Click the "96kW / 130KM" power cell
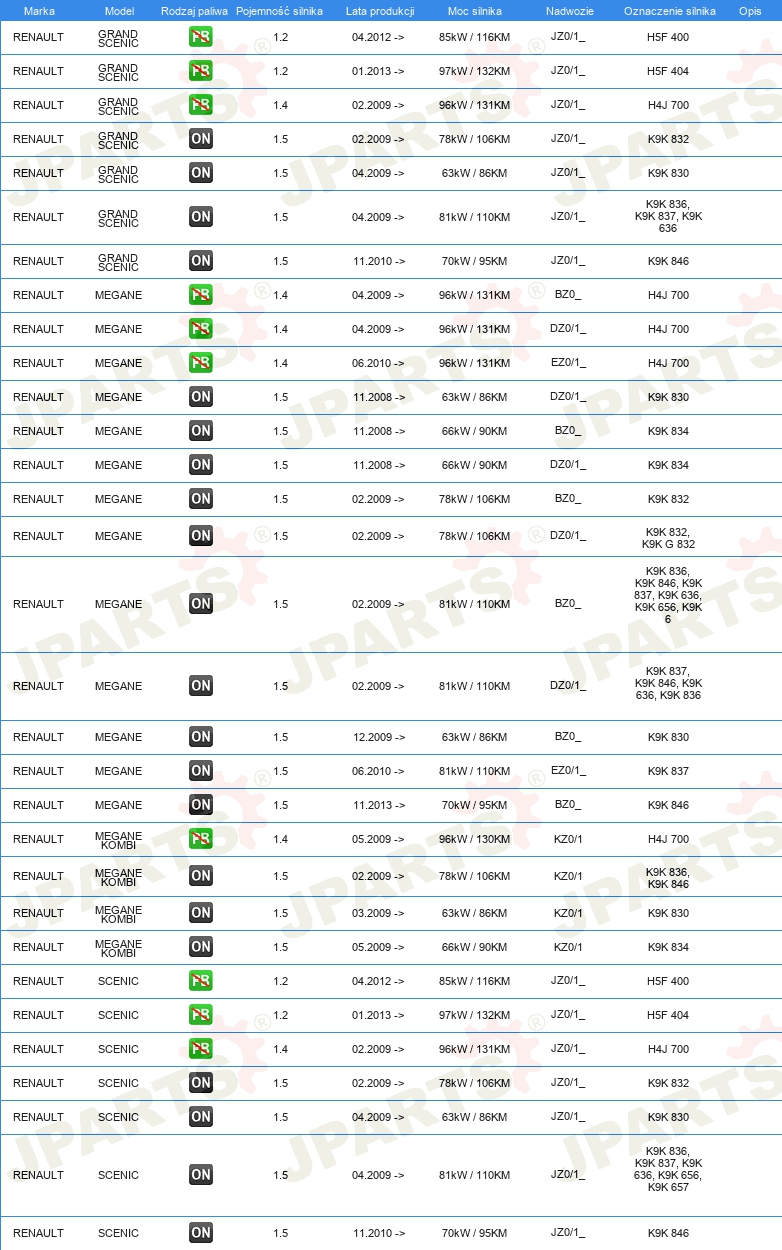 475,839
